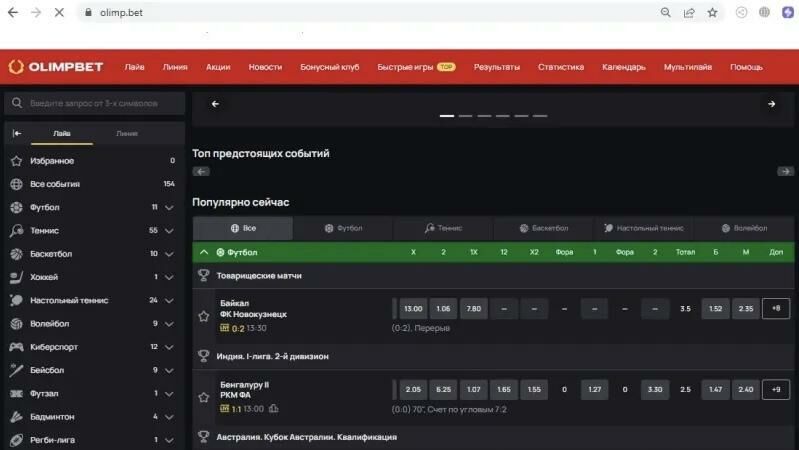Show previous banner slide arrow
The image size is (799, 450).
click(x=215, y=104)
